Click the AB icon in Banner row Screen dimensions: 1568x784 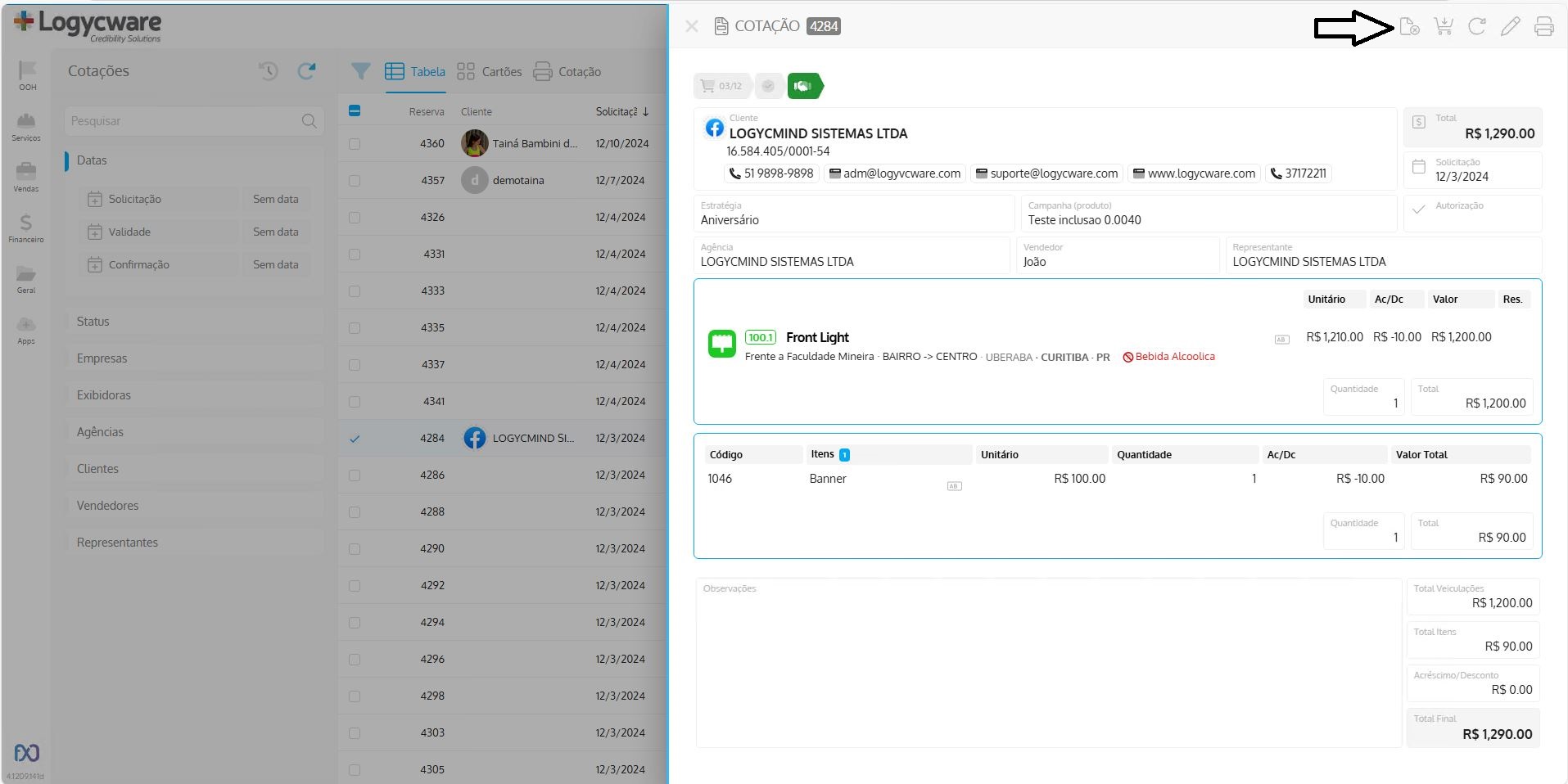(954, 486)
